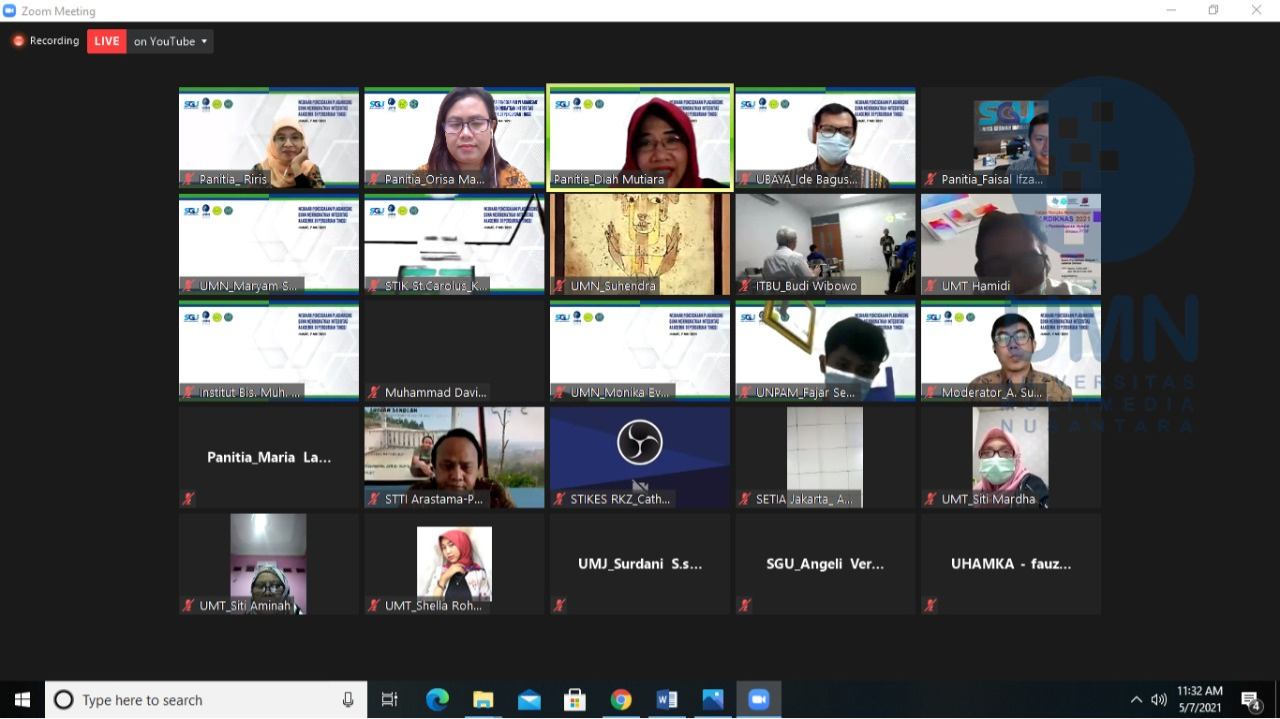The image size is (1280, 719).
Task: Click the muted mic icon on UHAMKA tile
Action: pos(930,605)
